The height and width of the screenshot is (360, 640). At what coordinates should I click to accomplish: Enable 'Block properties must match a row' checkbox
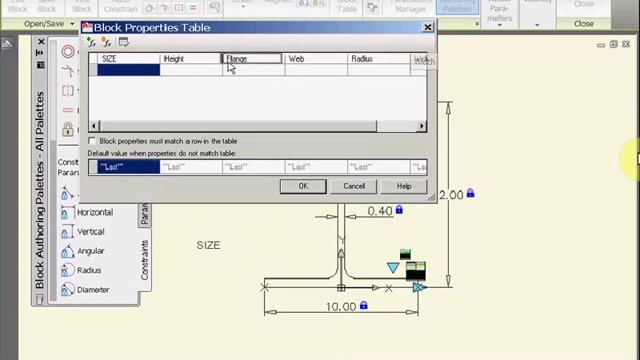(92, 141)
